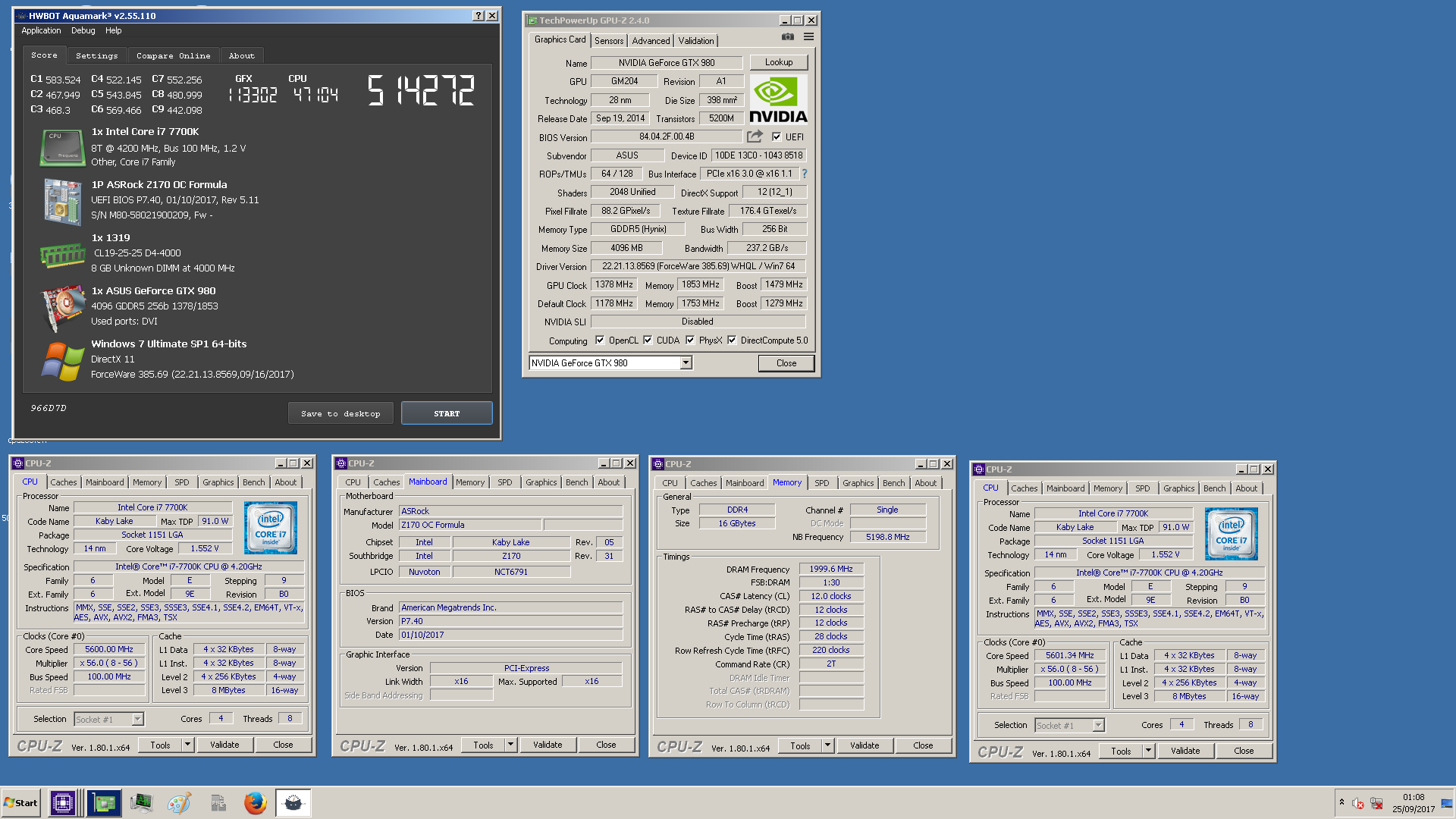Viewport: 1456px width, 819px height.
Task: Click Show Desktop icon at taskbar end
Action: (1448, 803)
